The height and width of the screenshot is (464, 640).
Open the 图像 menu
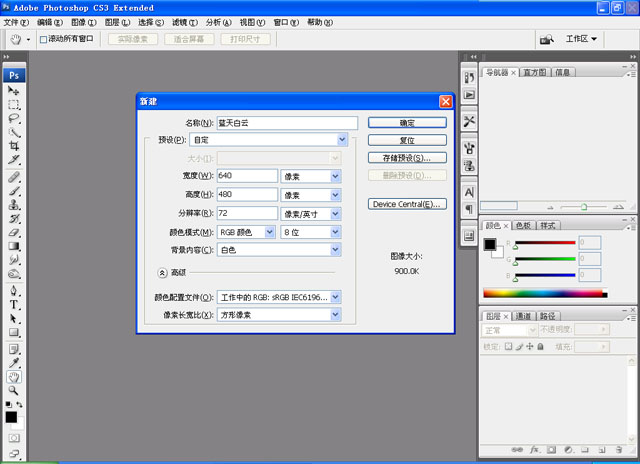pyautogui.click(x=84, y=22)
